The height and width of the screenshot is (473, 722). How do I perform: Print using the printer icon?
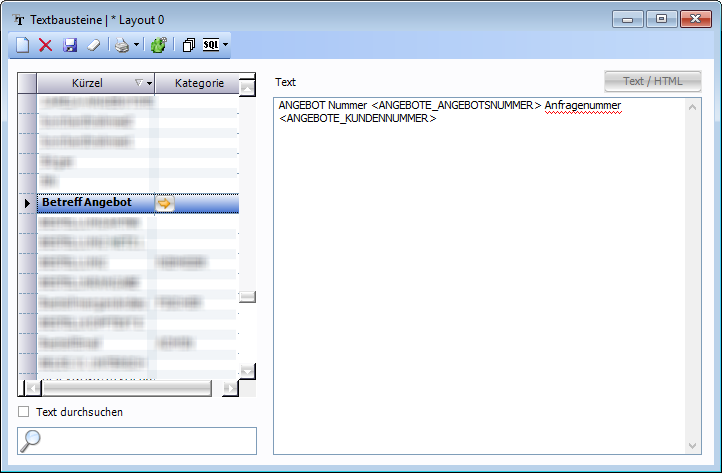[121, 45]
